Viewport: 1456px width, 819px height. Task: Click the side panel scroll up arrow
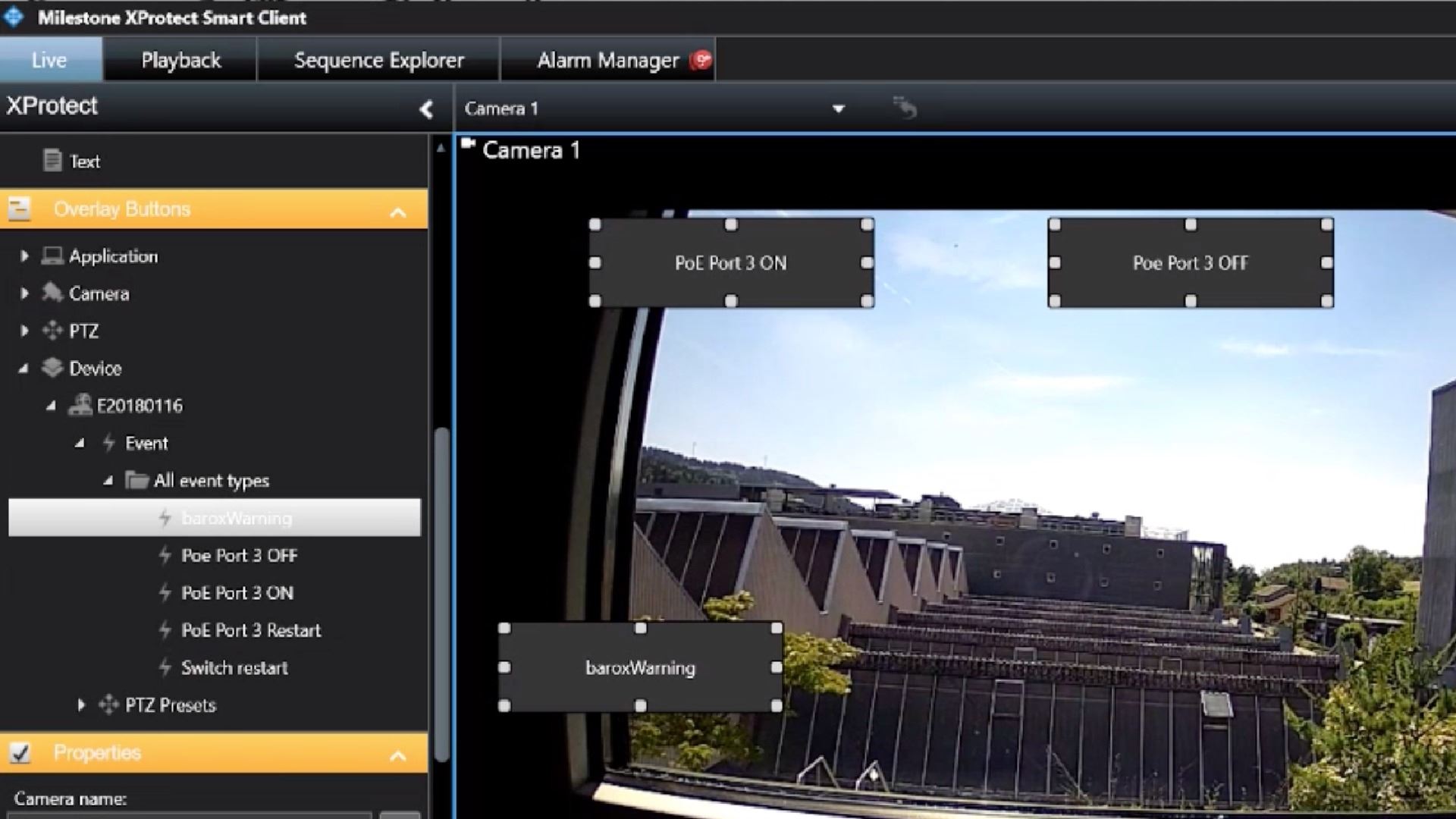[x=441, y=148]
